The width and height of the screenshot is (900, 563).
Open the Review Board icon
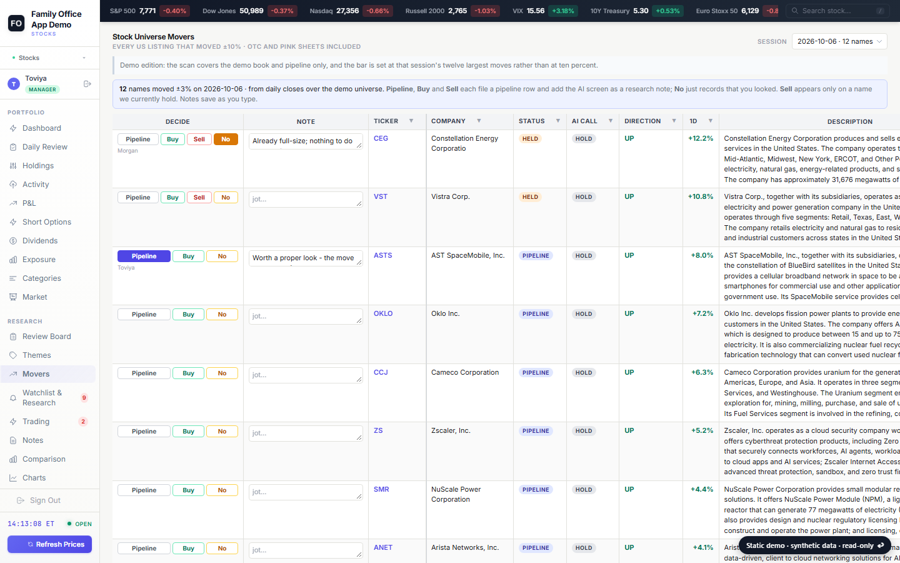point(13,336)
